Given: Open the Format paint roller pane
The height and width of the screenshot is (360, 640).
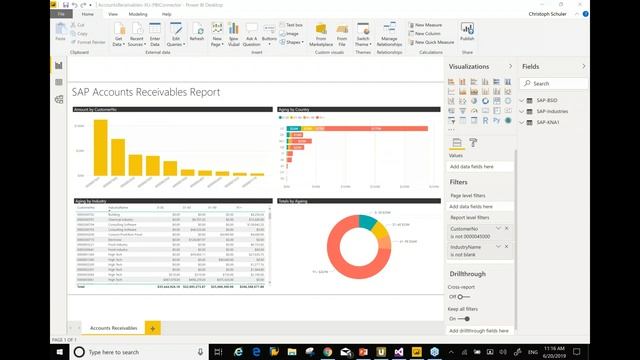Looking at the screenshot, I should click(473, 142).
